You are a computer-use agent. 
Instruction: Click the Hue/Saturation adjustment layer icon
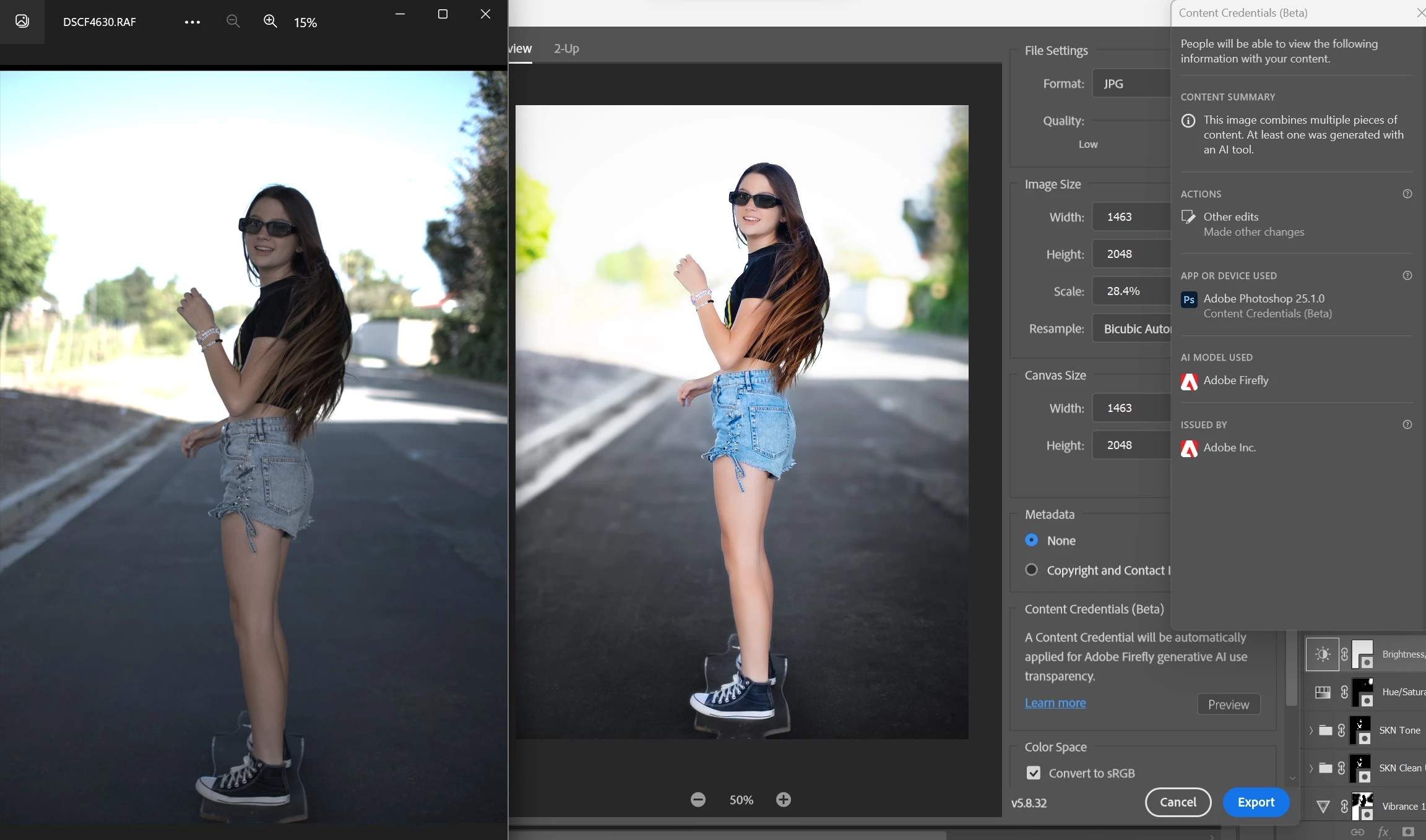(1323, 692)
